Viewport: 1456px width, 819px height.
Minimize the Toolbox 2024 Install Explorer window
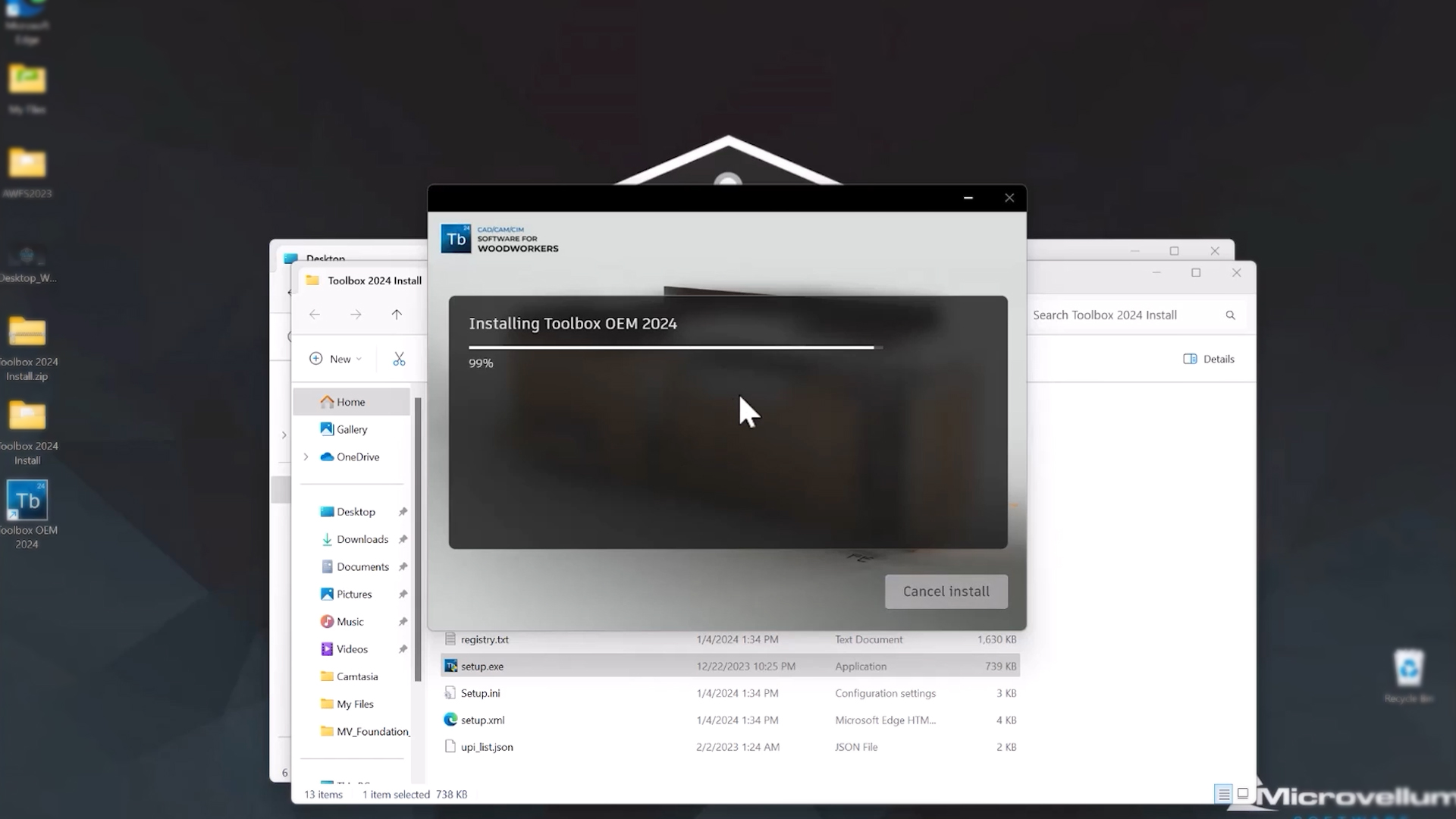[x=1156, y=273]
